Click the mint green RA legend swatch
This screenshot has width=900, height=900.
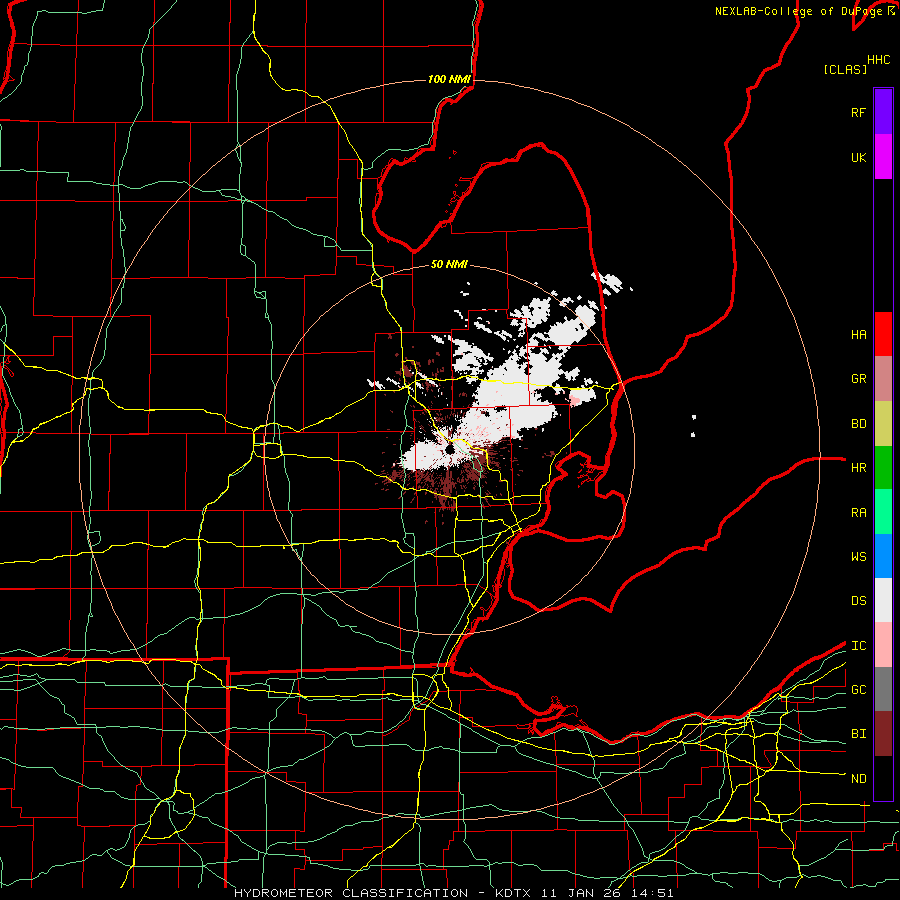click(x=883, y=512)
